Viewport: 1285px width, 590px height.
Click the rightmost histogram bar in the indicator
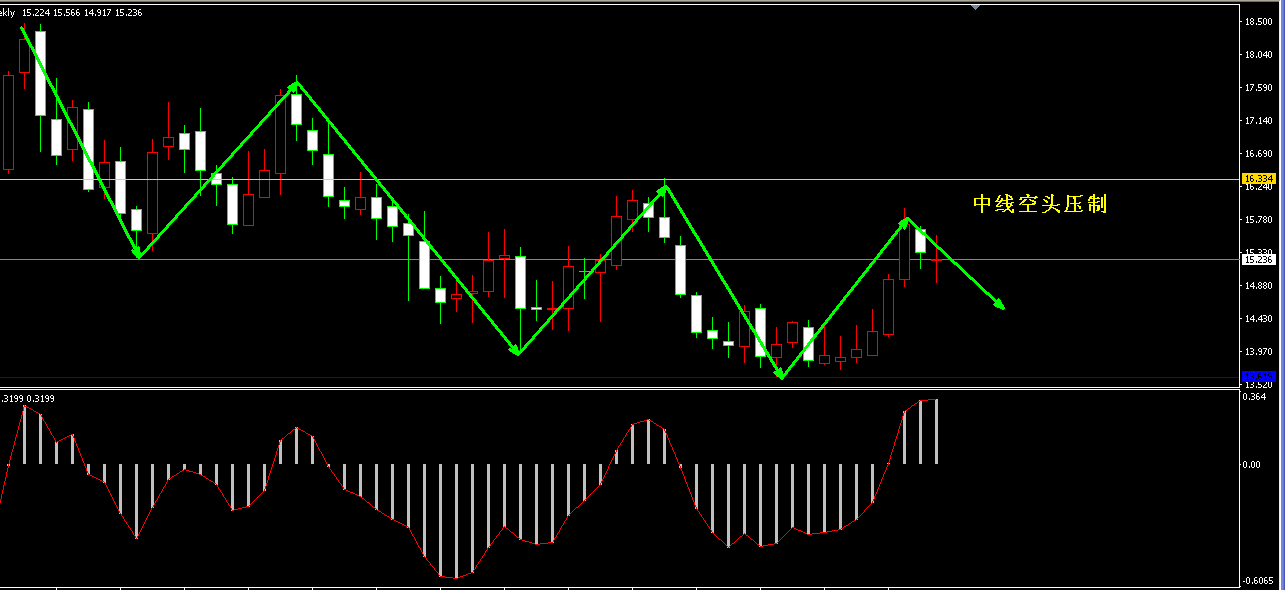tap(936, 432)
